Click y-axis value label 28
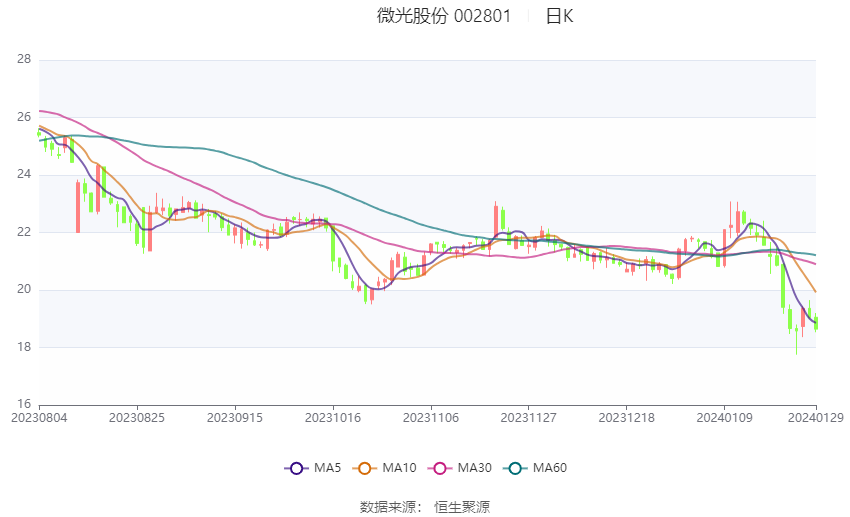This screenshot has width=850, height=517. click(x=24, y=60)
